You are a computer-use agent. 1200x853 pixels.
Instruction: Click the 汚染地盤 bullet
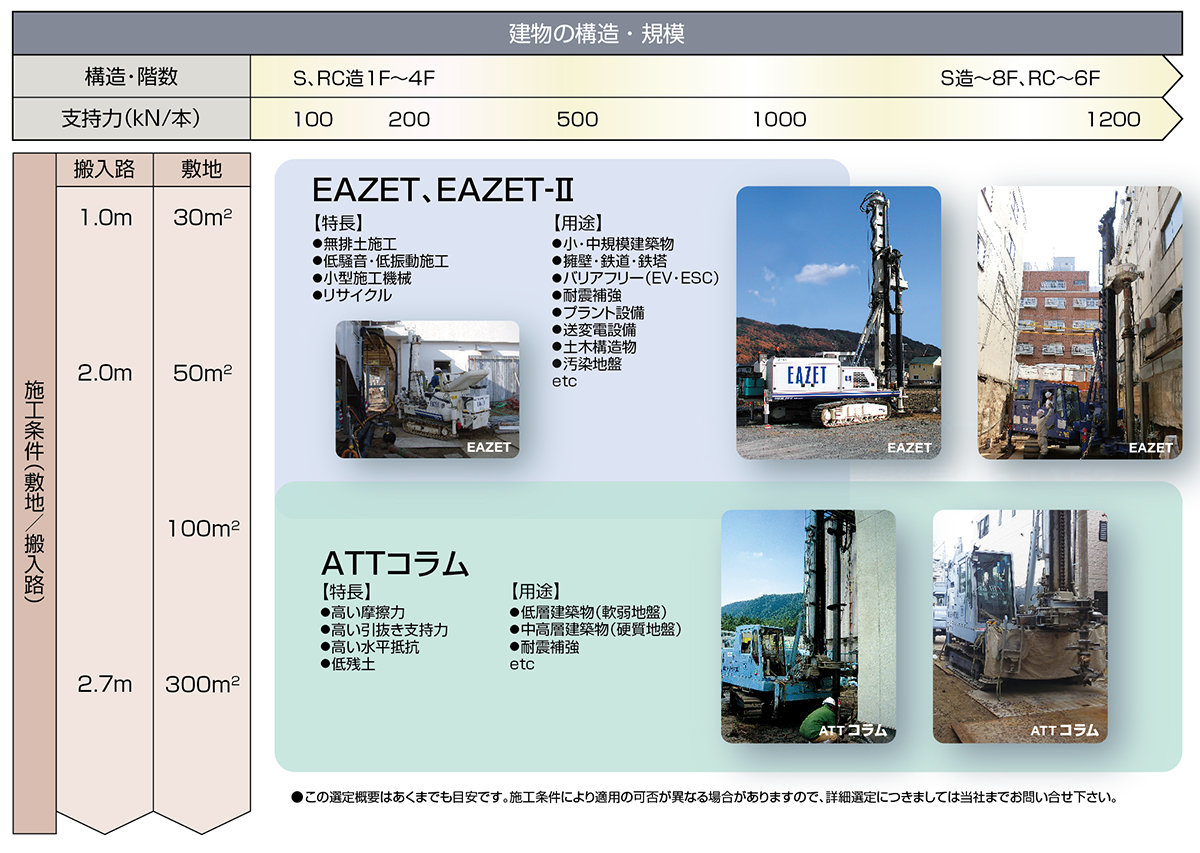tap(587, 364)
